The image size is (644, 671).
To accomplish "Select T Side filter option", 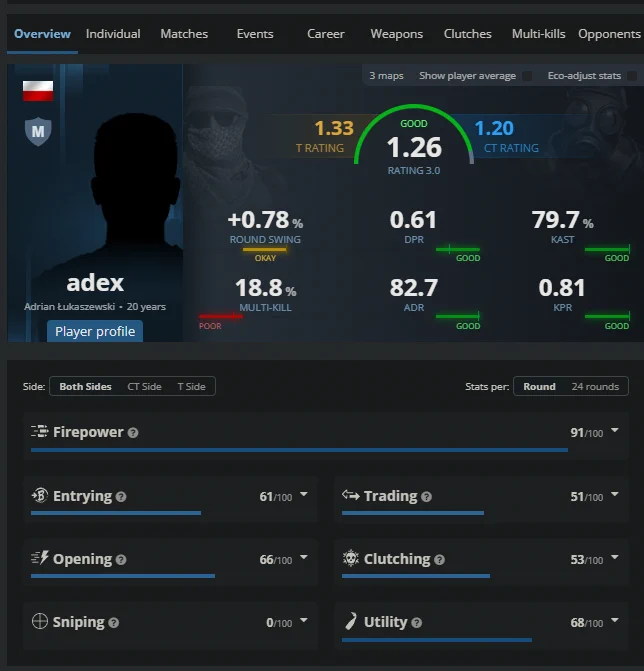I will pos(191,386).
